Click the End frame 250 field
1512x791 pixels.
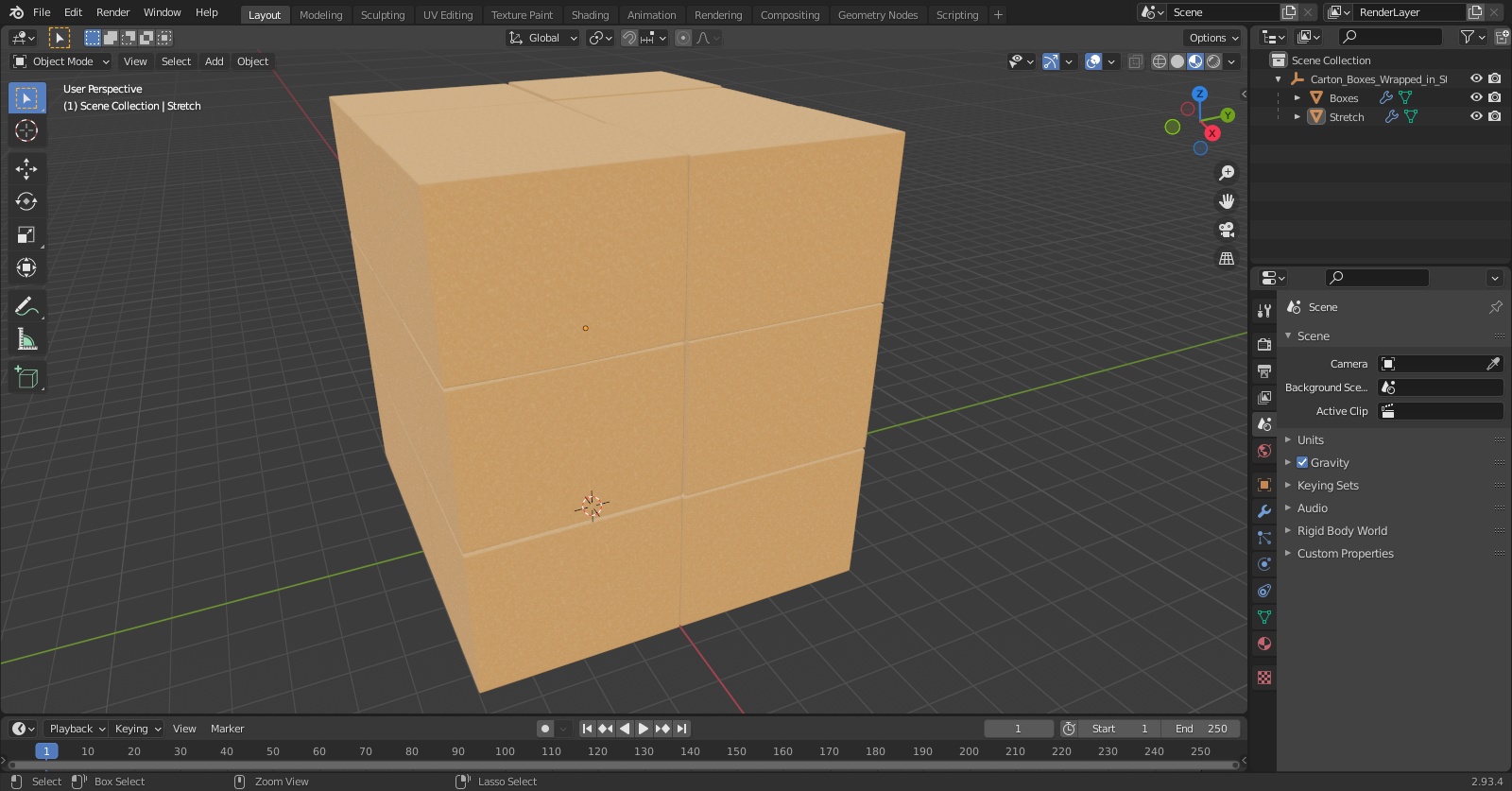pos(1201,729)
